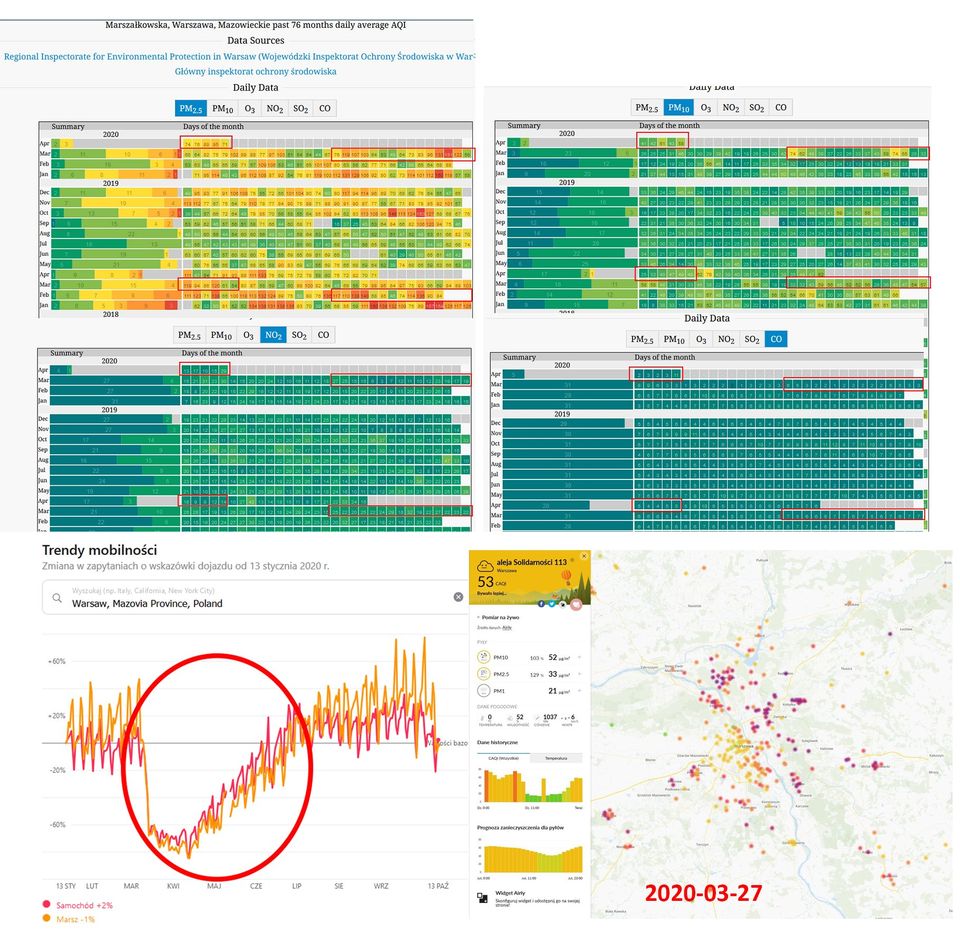Select the CAQI (Wszystkie) history tab
960x932 pixels.
[505, 758]
